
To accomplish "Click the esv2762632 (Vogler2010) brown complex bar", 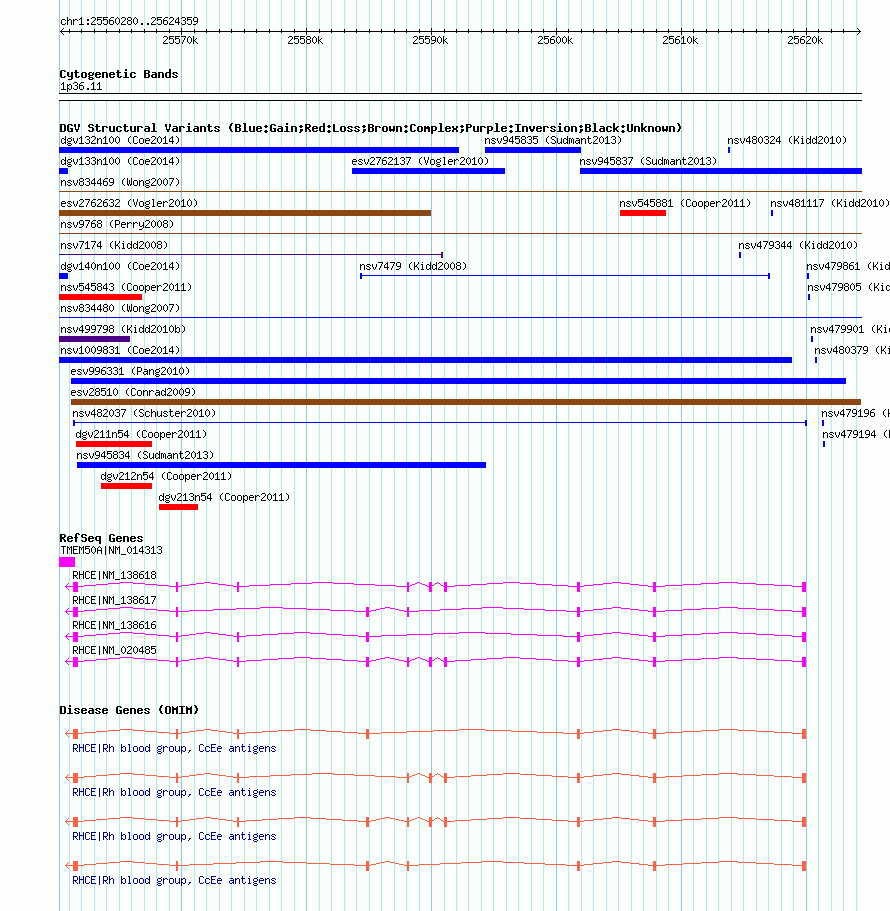I will point(245,213).
